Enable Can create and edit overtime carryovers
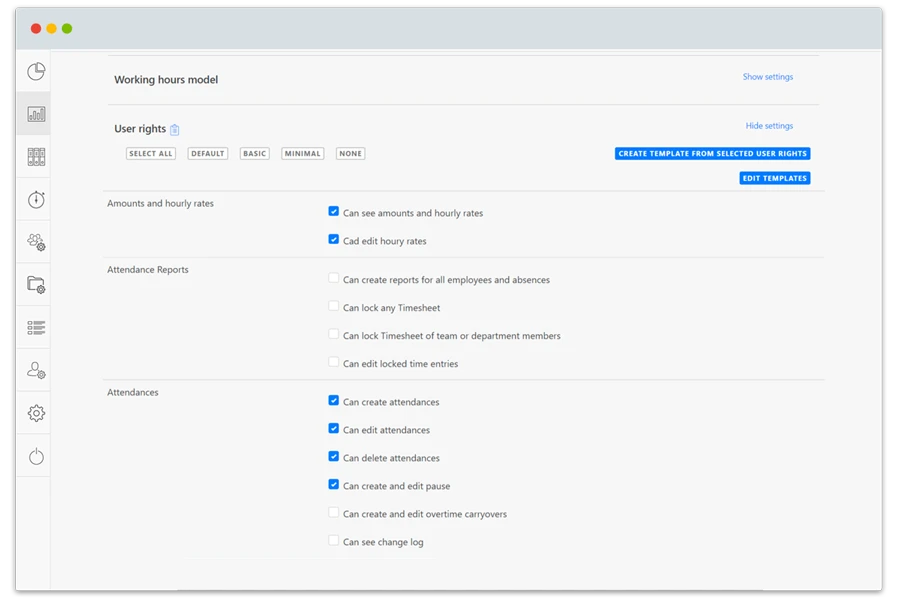Image resolution: width=900 pixels, height=600 pixels. (334, 513)
